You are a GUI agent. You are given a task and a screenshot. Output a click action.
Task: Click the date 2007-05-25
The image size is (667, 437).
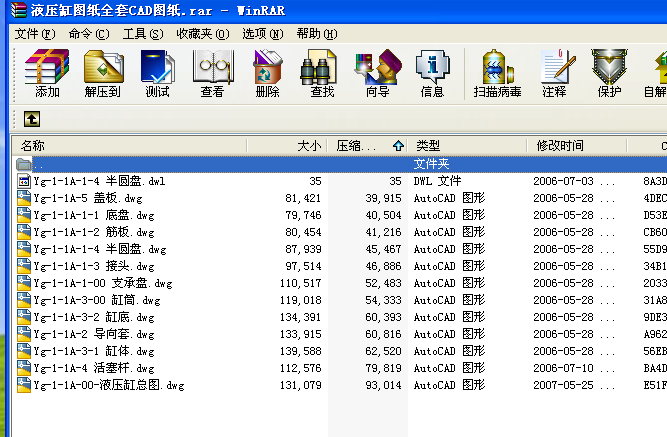click(x=563, y=386)
